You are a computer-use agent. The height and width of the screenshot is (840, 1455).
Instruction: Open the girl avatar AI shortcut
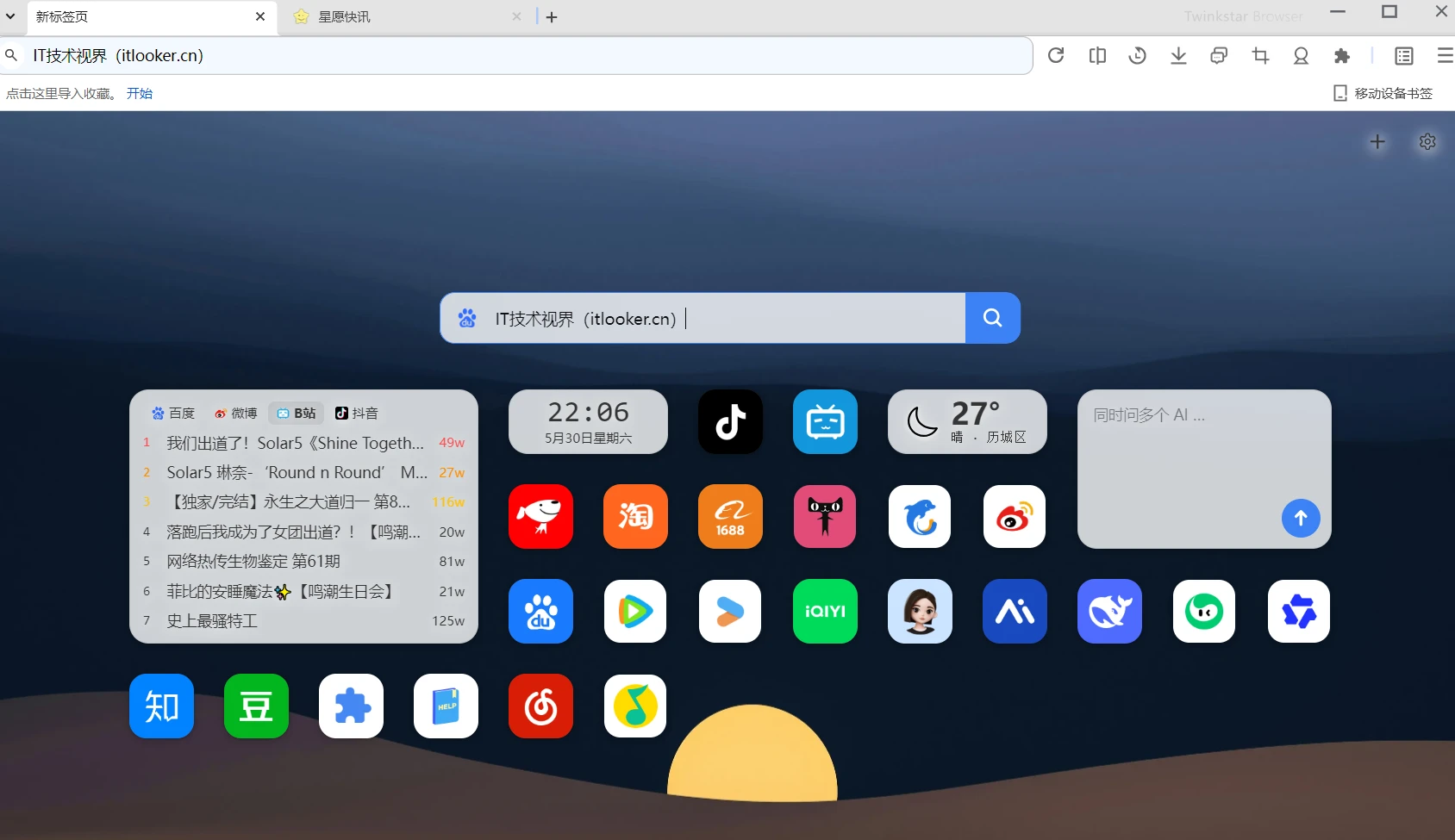click(x=920, y=611)
